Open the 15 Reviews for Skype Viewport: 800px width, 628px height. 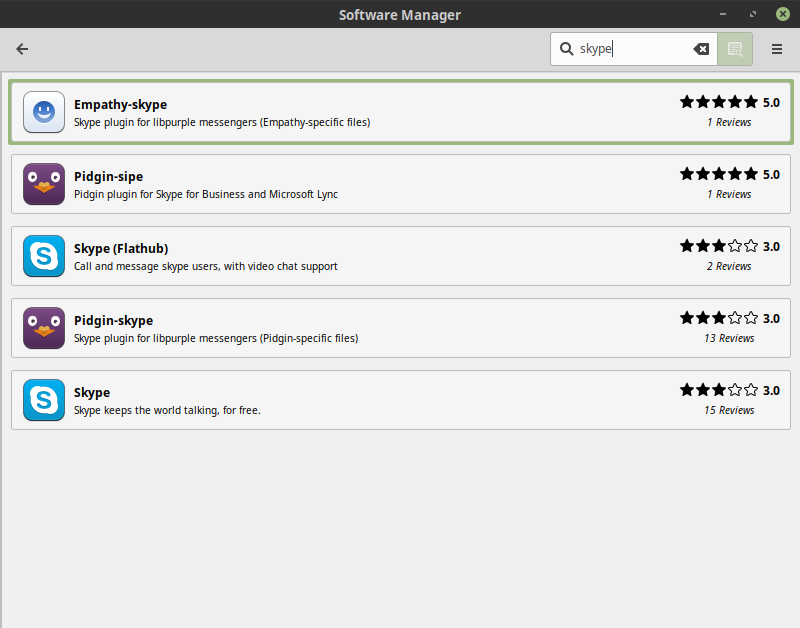click(729, 409)
